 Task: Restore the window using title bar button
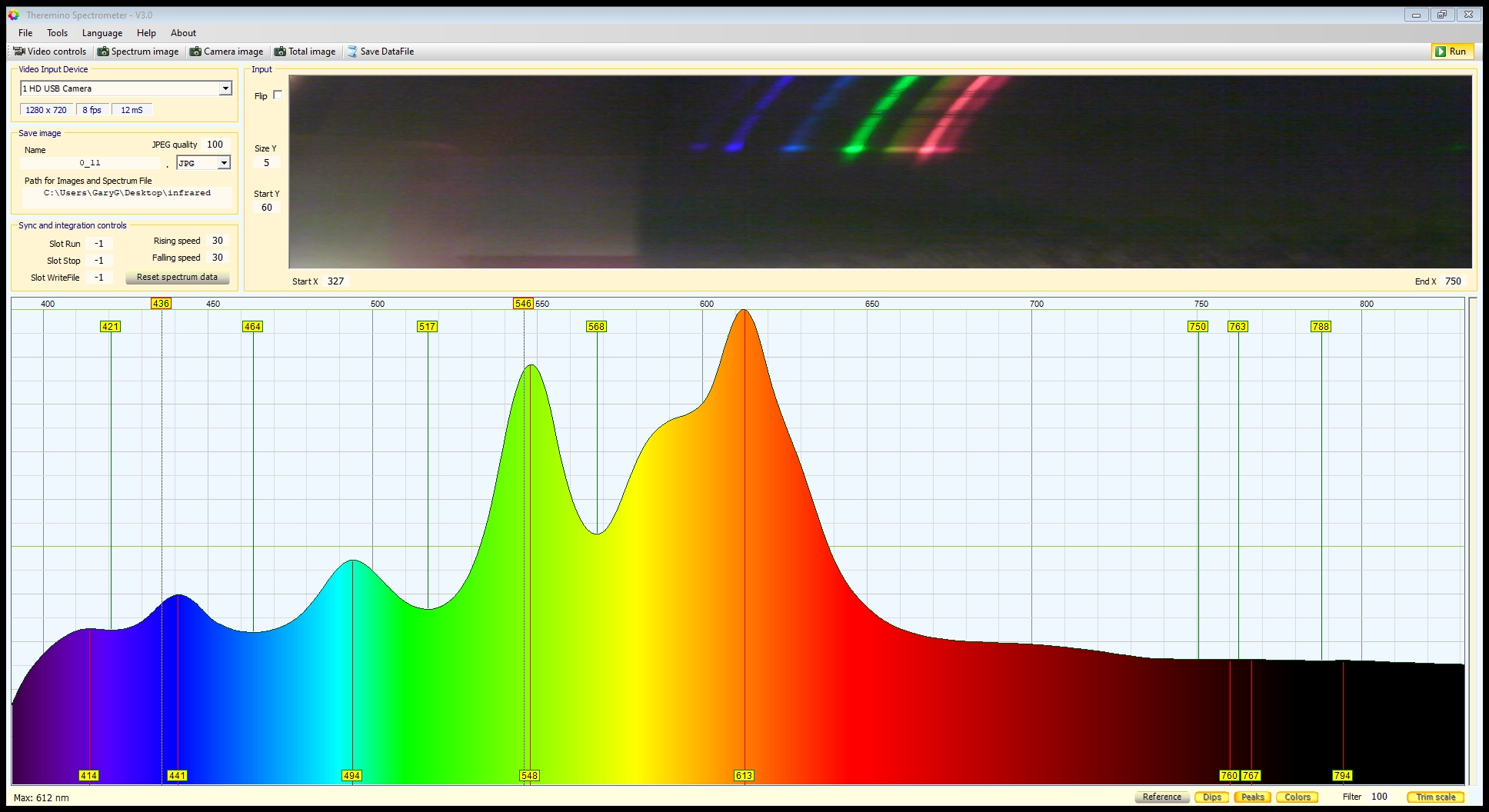point(1442,15)
